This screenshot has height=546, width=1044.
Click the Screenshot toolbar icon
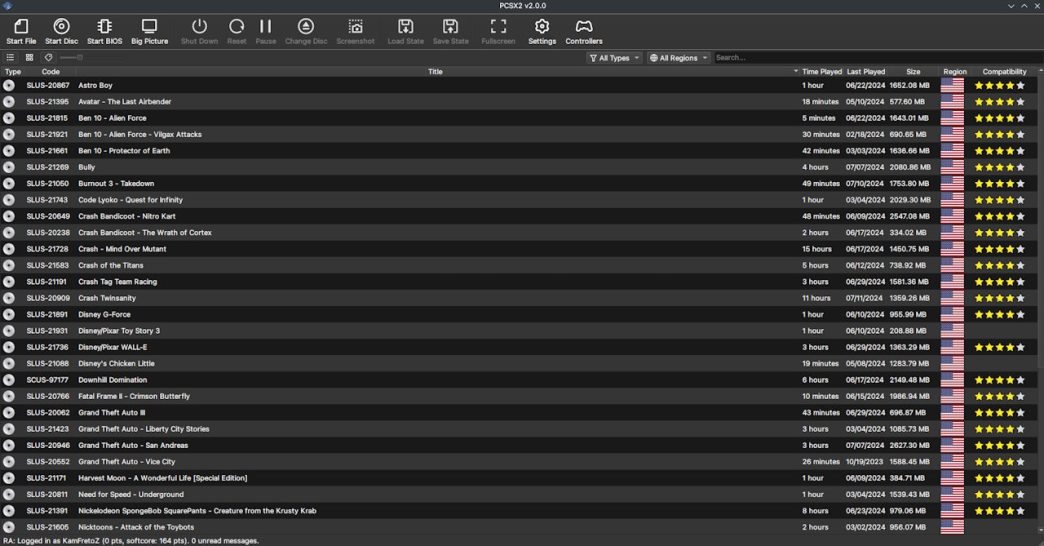tap(356, 31)
